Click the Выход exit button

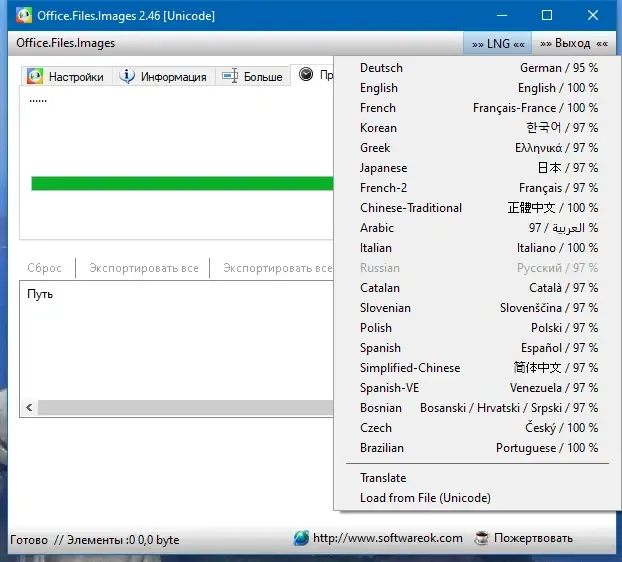574,43
